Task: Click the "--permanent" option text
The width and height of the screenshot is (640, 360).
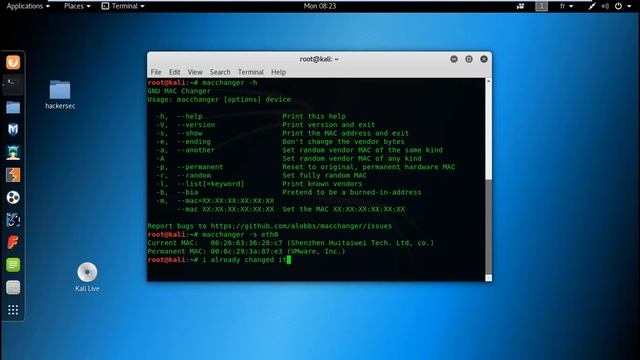Action: click(200, 167)
